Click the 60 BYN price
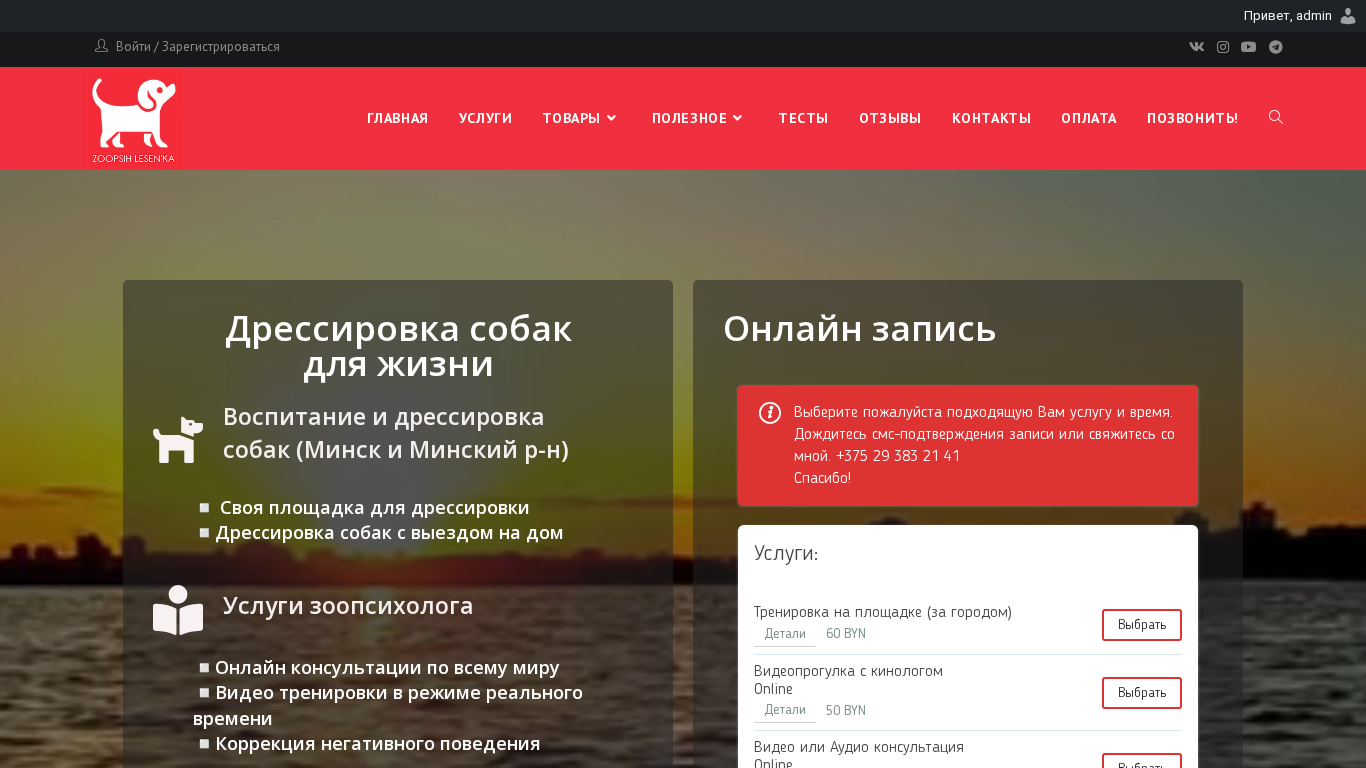The image size is (1366, 768). [x=846, y=634]
